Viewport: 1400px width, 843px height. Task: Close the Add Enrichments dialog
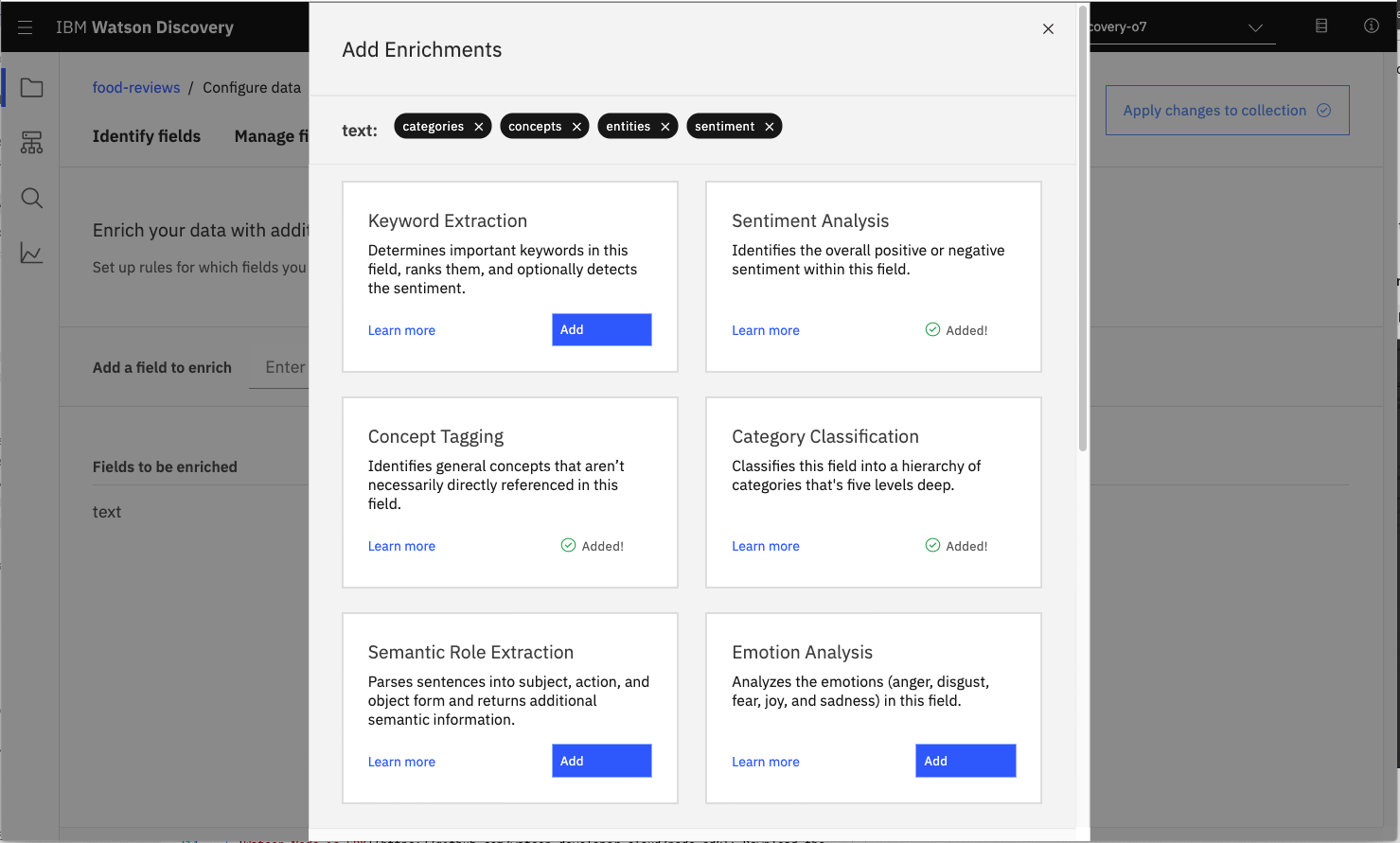point(1048,29)
